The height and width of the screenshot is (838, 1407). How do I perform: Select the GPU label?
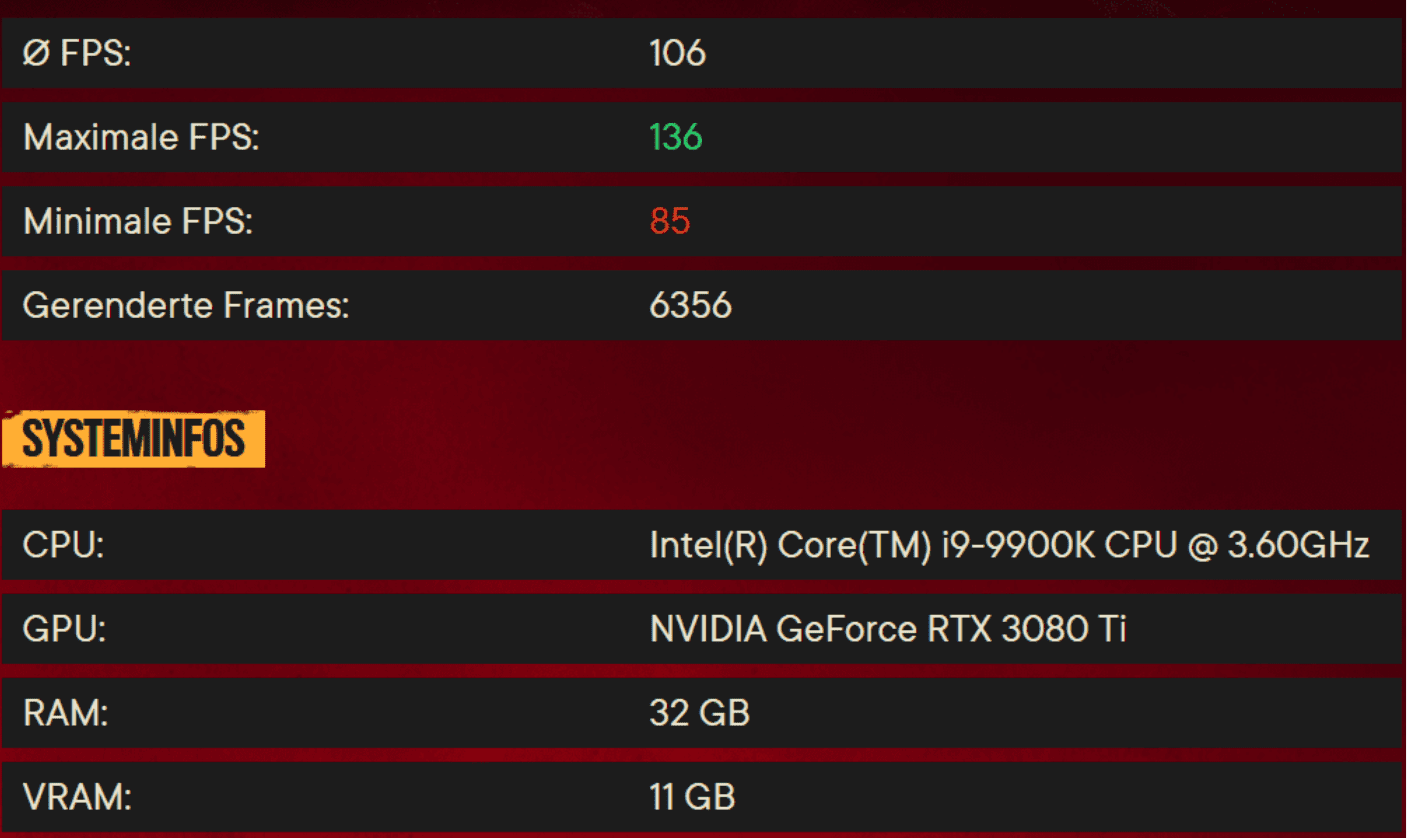[x=64, y=629]
